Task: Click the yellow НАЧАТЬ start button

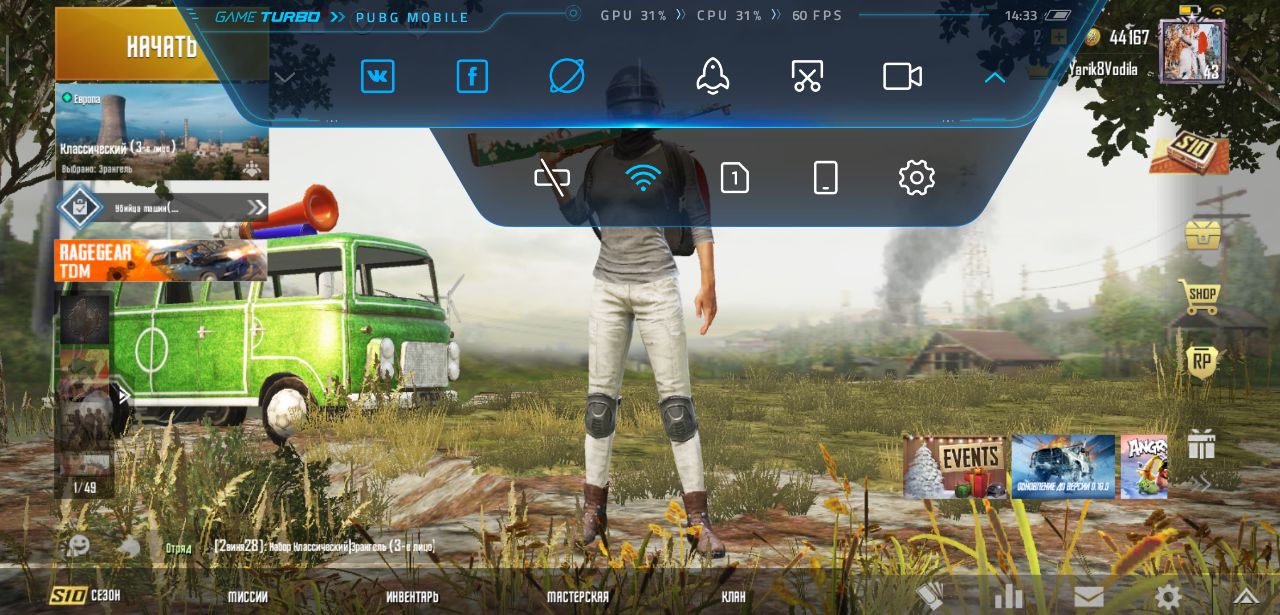Action: click(x=160, y=46)
